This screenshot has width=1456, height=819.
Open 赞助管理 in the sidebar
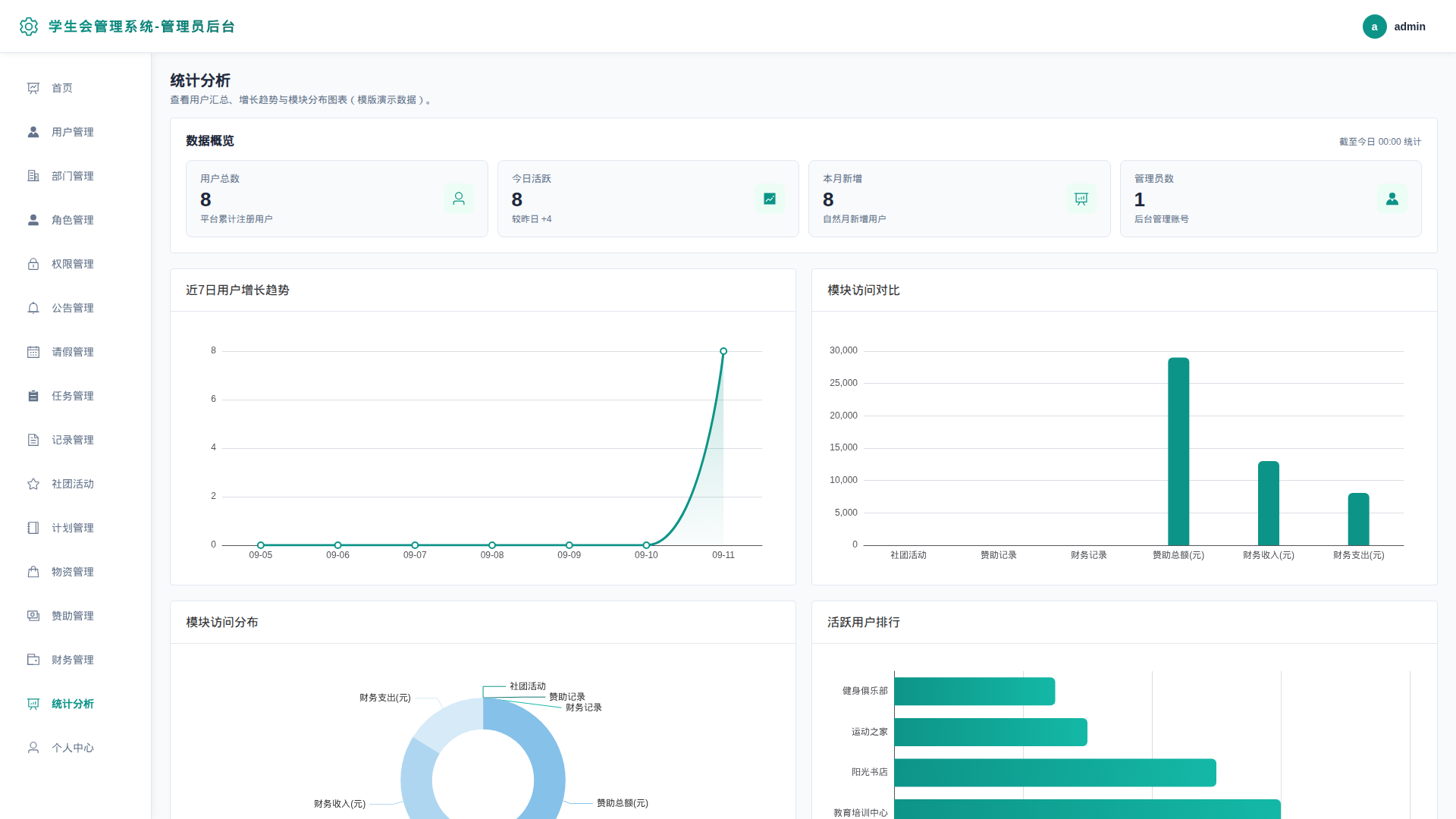tap(76, 616)
